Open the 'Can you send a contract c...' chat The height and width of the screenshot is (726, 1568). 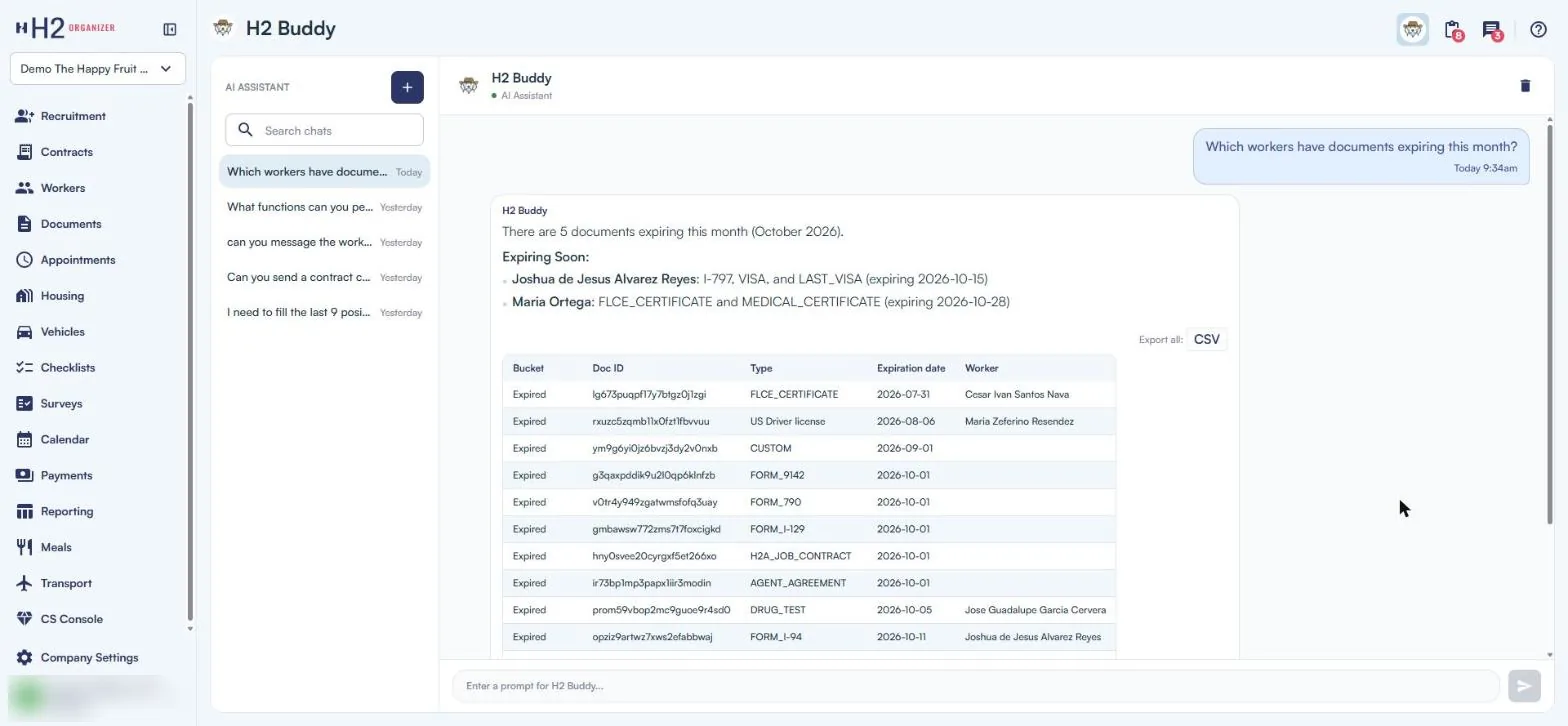(325, 277)
